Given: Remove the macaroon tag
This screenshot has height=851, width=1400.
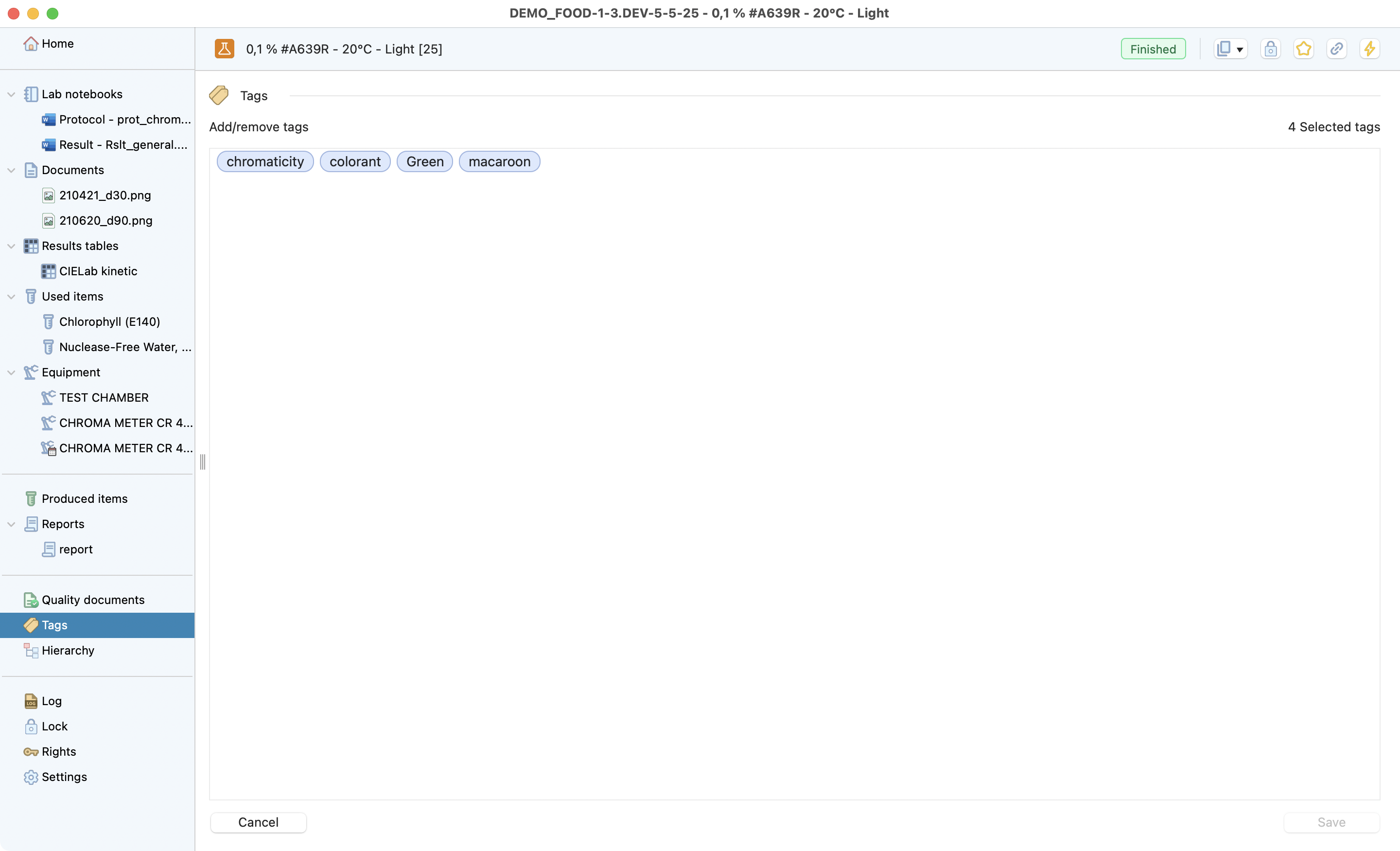Looking at the screenshot, I should point(499,161).
